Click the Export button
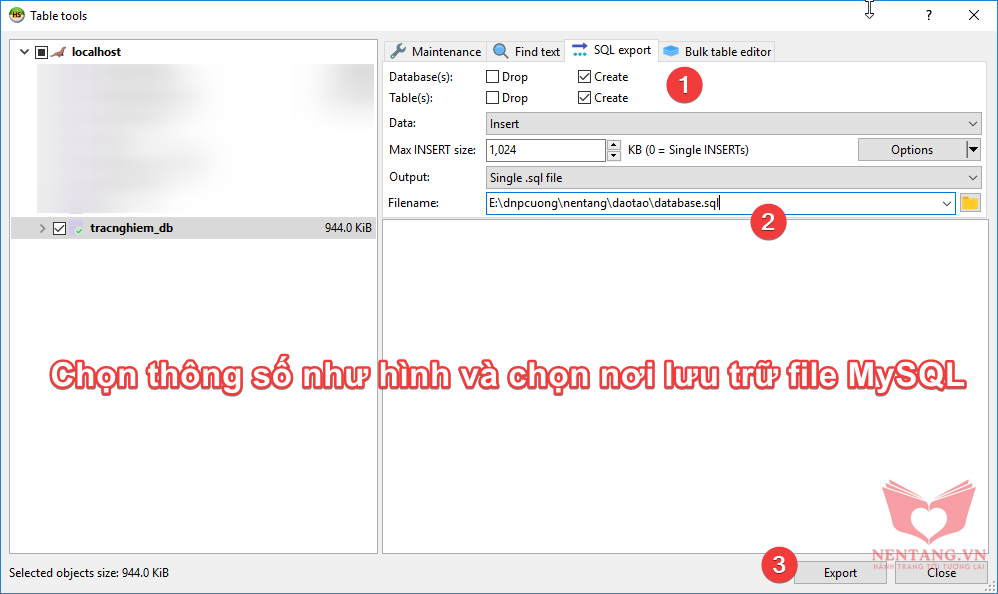 840,573
